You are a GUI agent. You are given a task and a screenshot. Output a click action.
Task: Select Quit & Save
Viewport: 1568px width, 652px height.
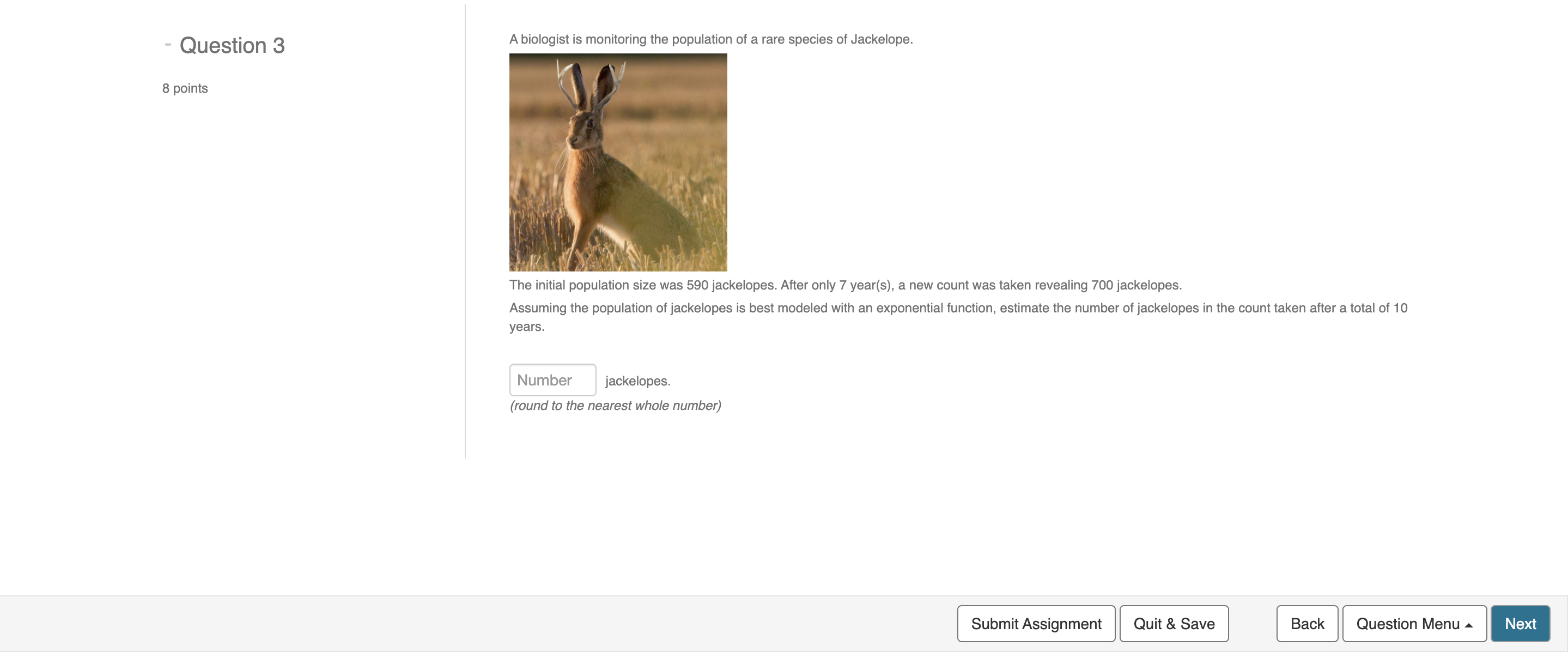[1174, 623]
